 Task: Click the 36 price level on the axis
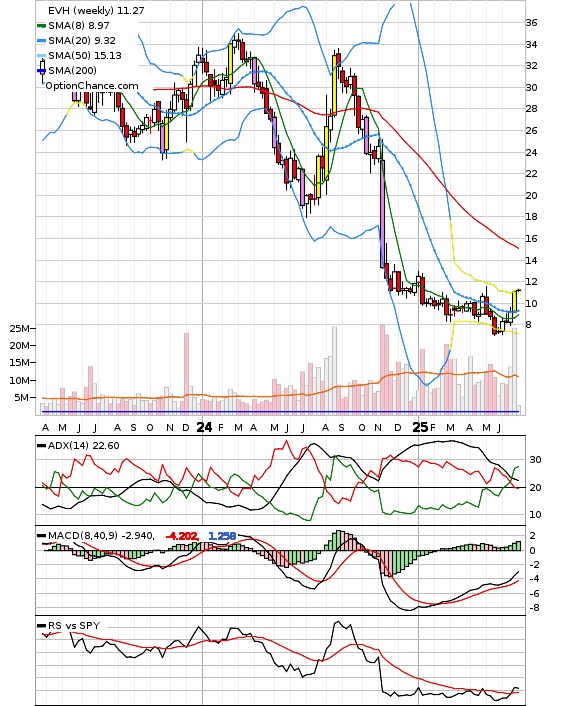[x=531, y=23]
